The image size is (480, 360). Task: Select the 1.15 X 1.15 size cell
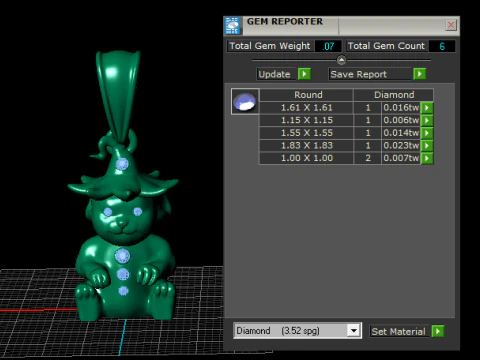tap(306, 120)
